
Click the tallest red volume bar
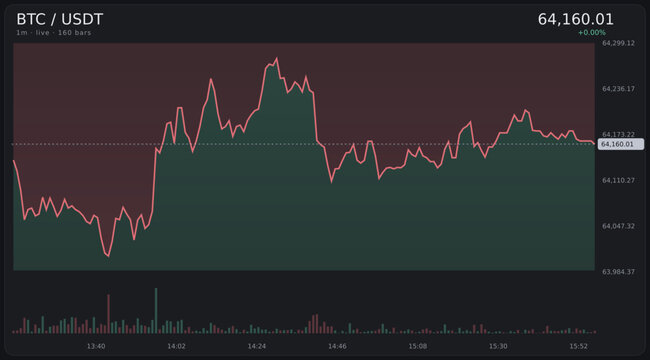(108, 314)
